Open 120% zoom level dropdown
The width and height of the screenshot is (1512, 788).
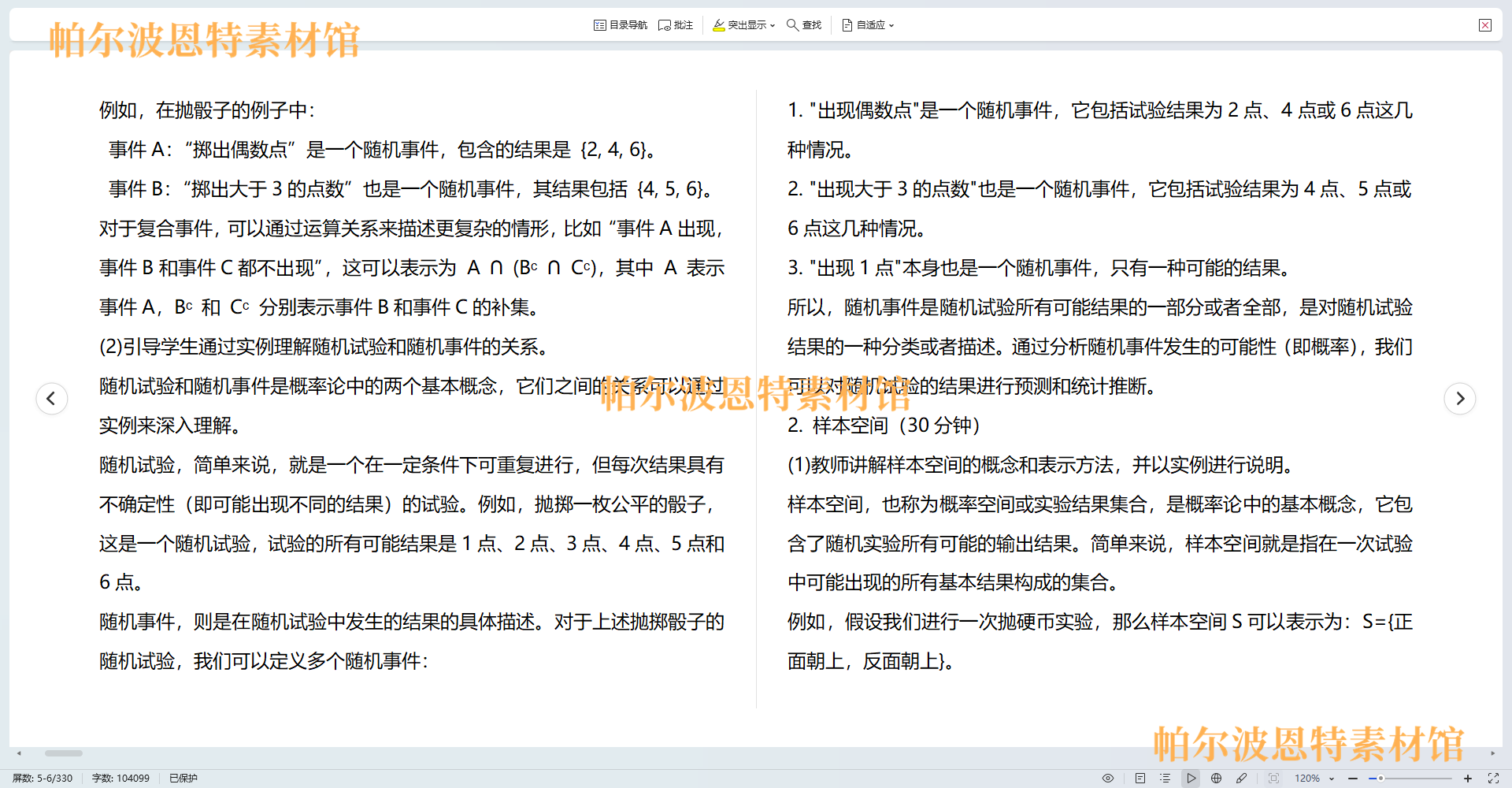point(1314,779)
